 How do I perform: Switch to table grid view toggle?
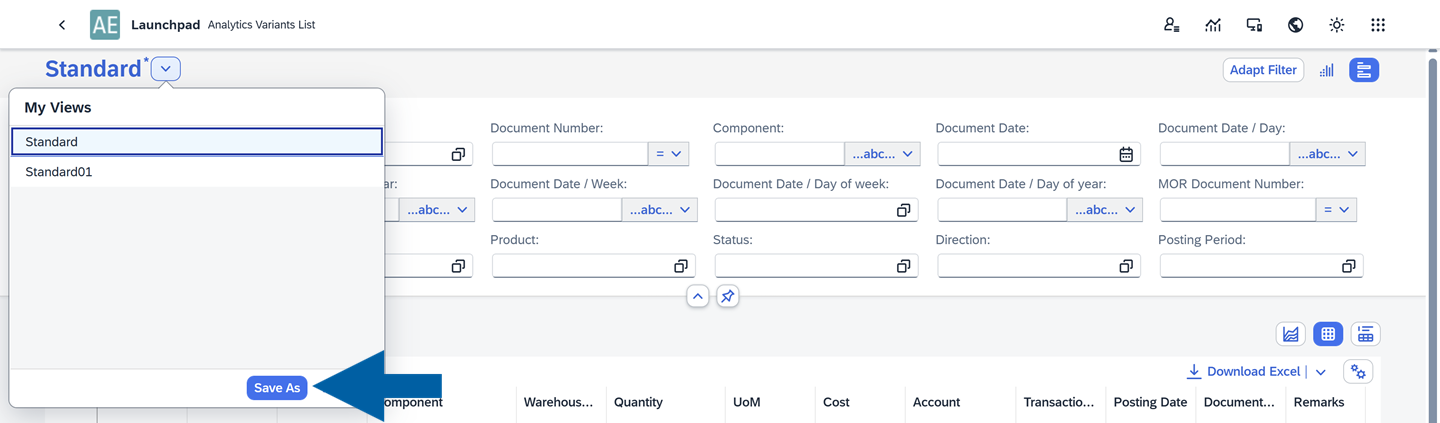[x=1327, y=334]
